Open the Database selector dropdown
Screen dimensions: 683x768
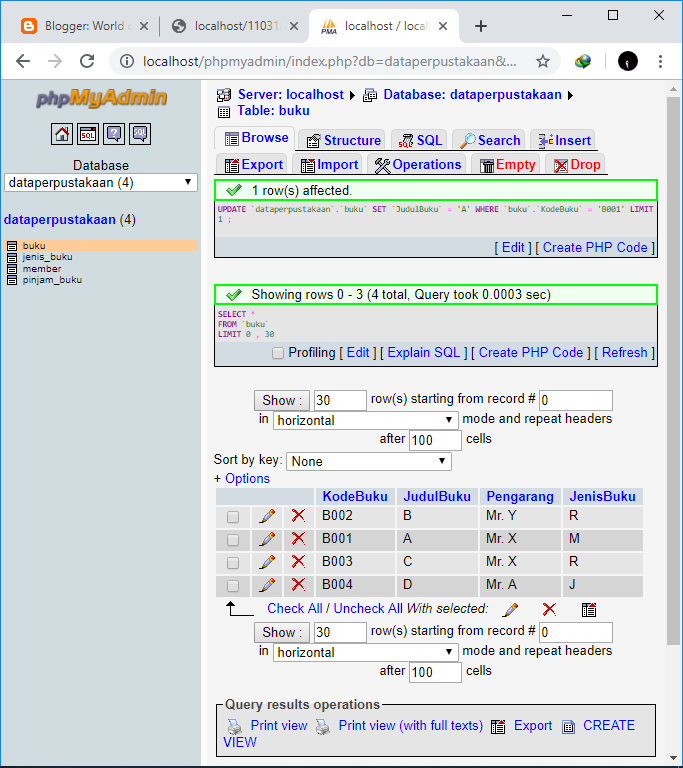(100, 183)
